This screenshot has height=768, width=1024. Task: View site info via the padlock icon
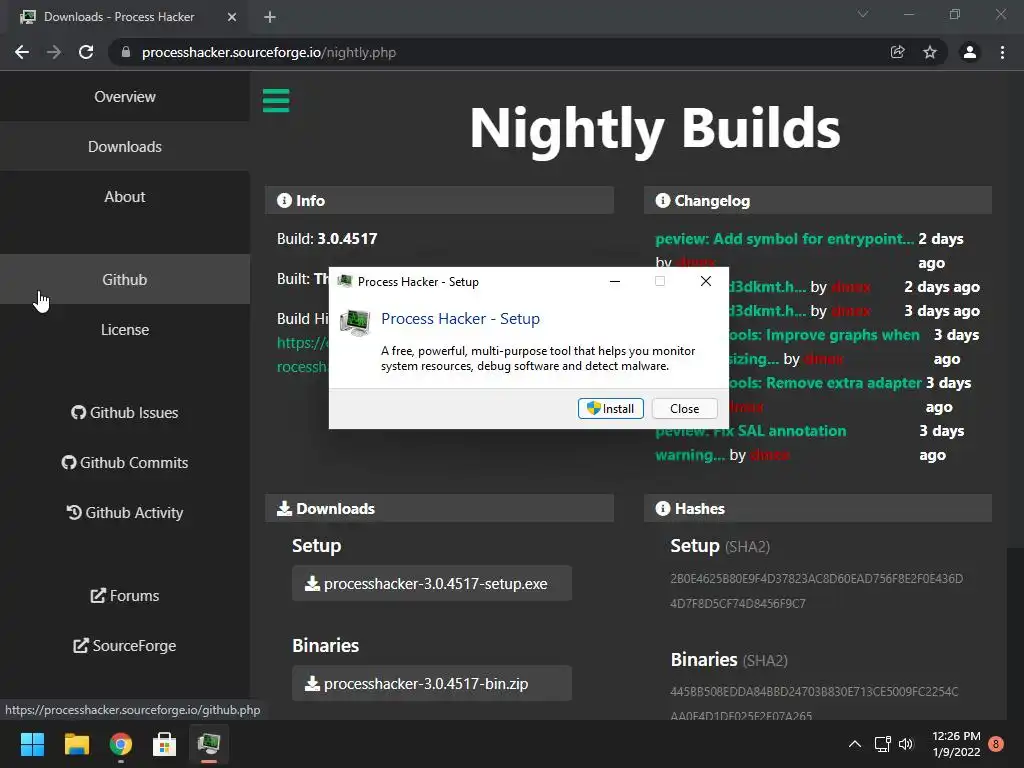click(x=126, y=52)
